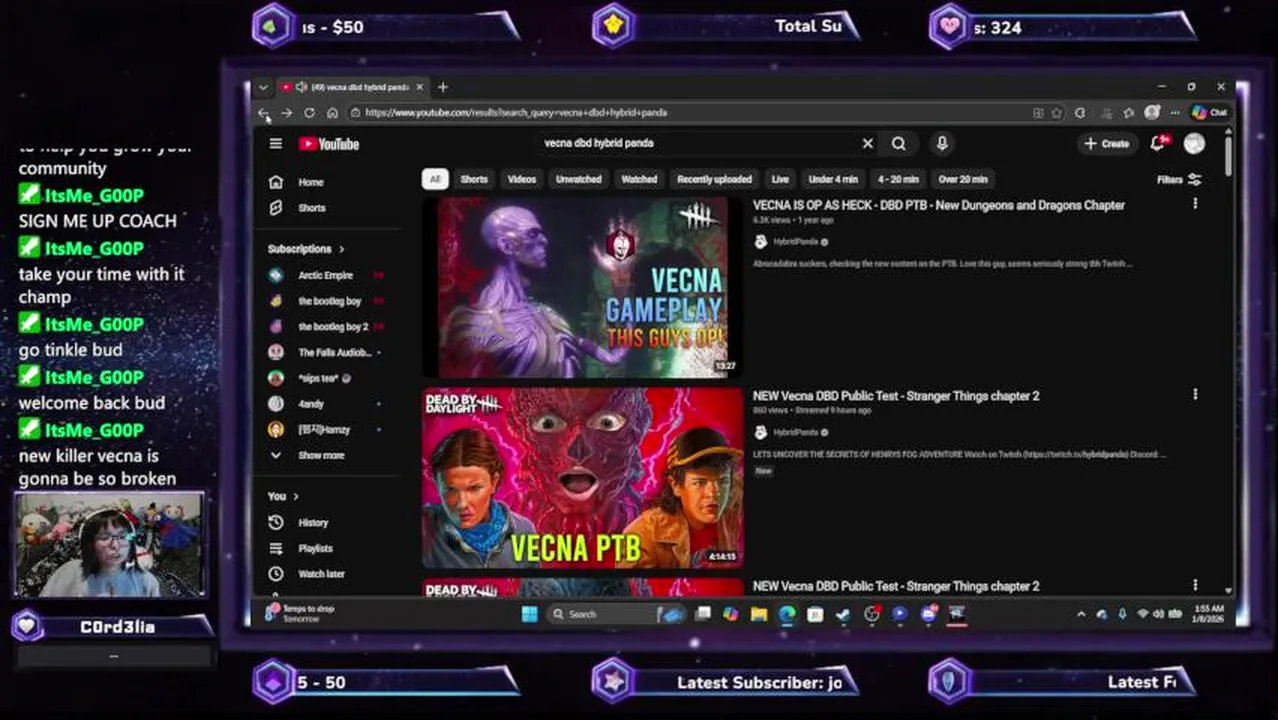Image resolution: width=1278 pixels, height=720 pixels.
Task: Open a new browser tab
Action: point(443,87)
